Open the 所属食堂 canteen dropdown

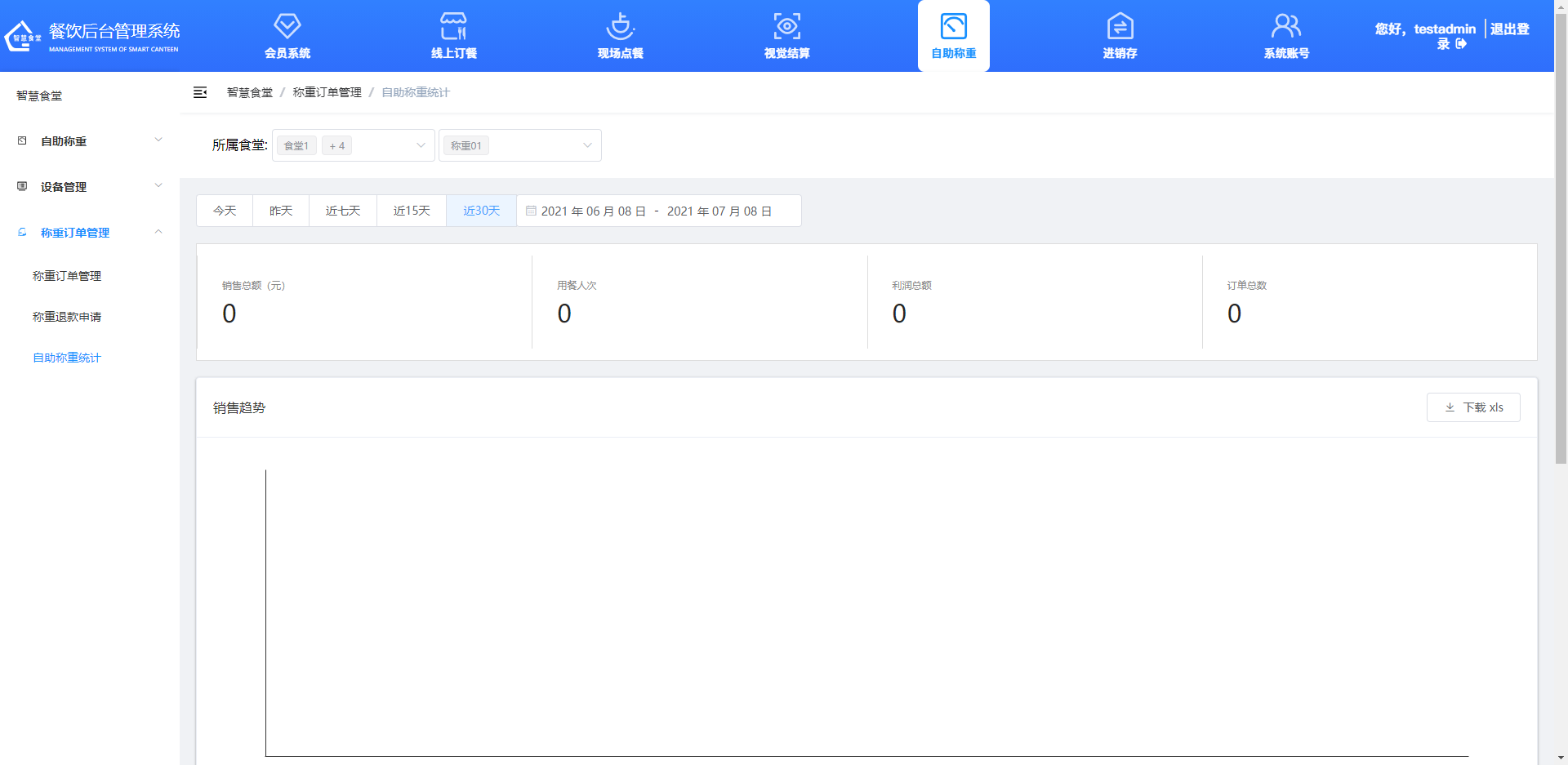tap(353, 145)
